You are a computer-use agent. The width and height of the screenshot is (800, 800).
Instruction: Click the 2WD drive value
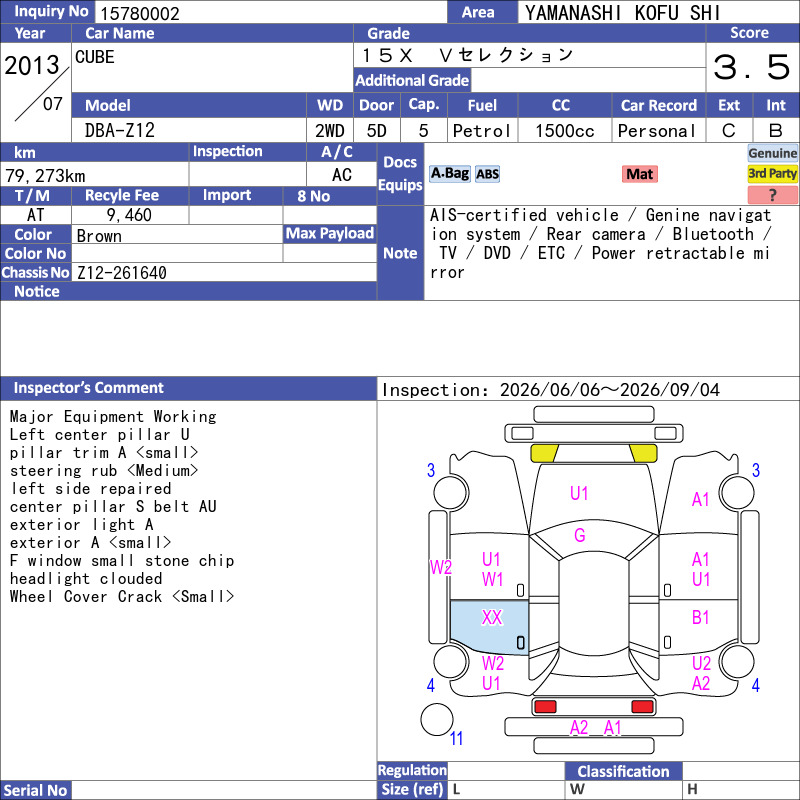[330, 131]
